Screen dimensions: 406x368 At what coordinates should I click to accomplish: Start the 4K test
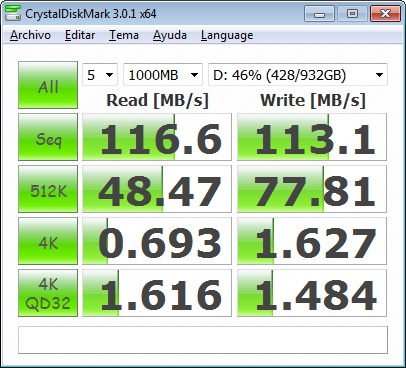point(48,241)
